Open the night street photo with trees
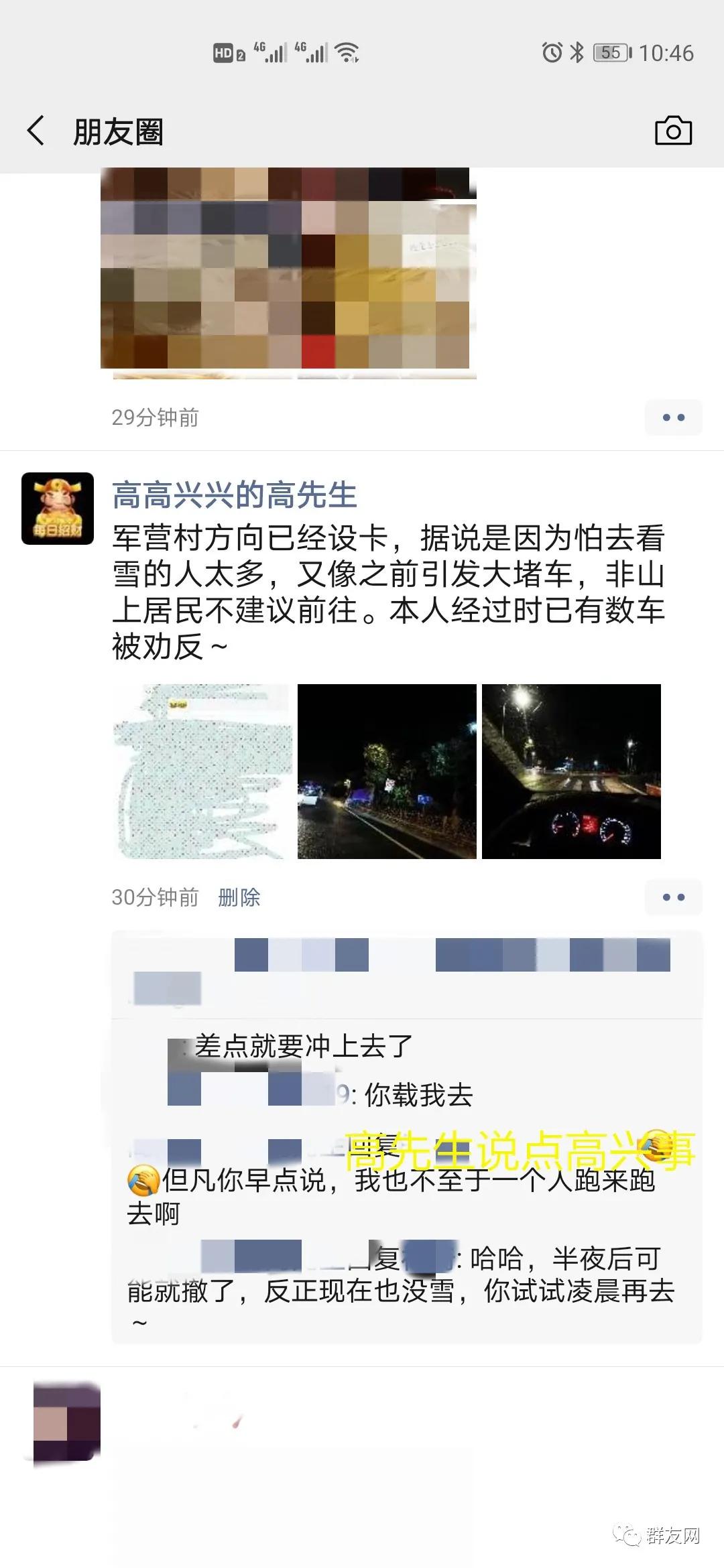 coord(387,771)
